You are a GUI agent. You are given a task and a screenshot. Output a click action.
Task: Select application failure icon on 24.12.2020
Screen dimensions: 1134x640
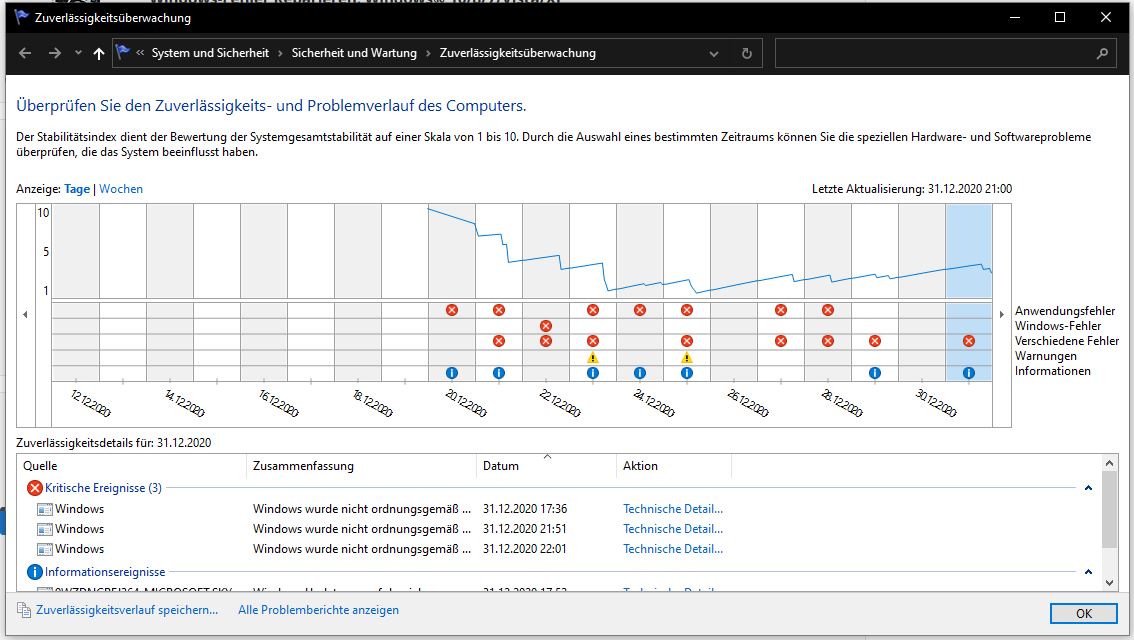pyautogui.click(x=640, y=310)
